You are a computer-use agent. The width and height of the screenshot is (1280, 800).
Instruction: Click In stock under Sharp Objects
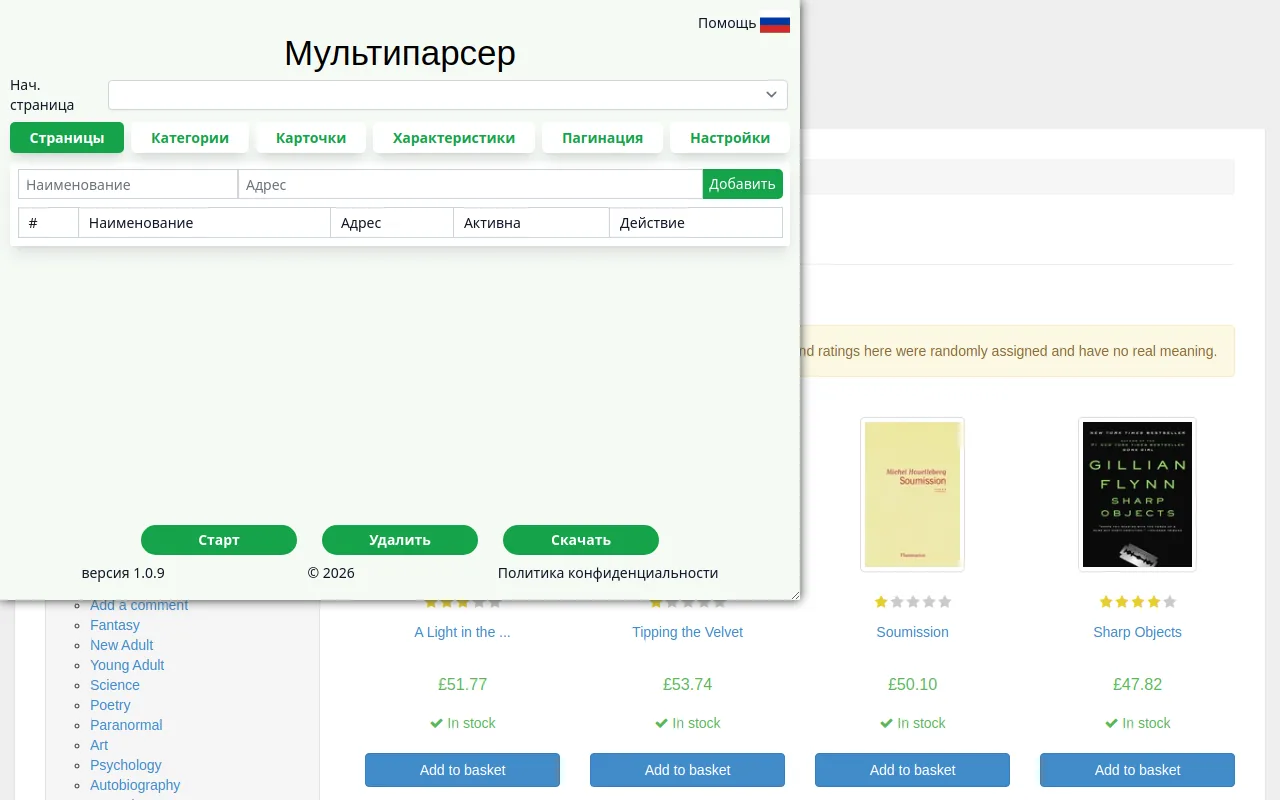1137,723
